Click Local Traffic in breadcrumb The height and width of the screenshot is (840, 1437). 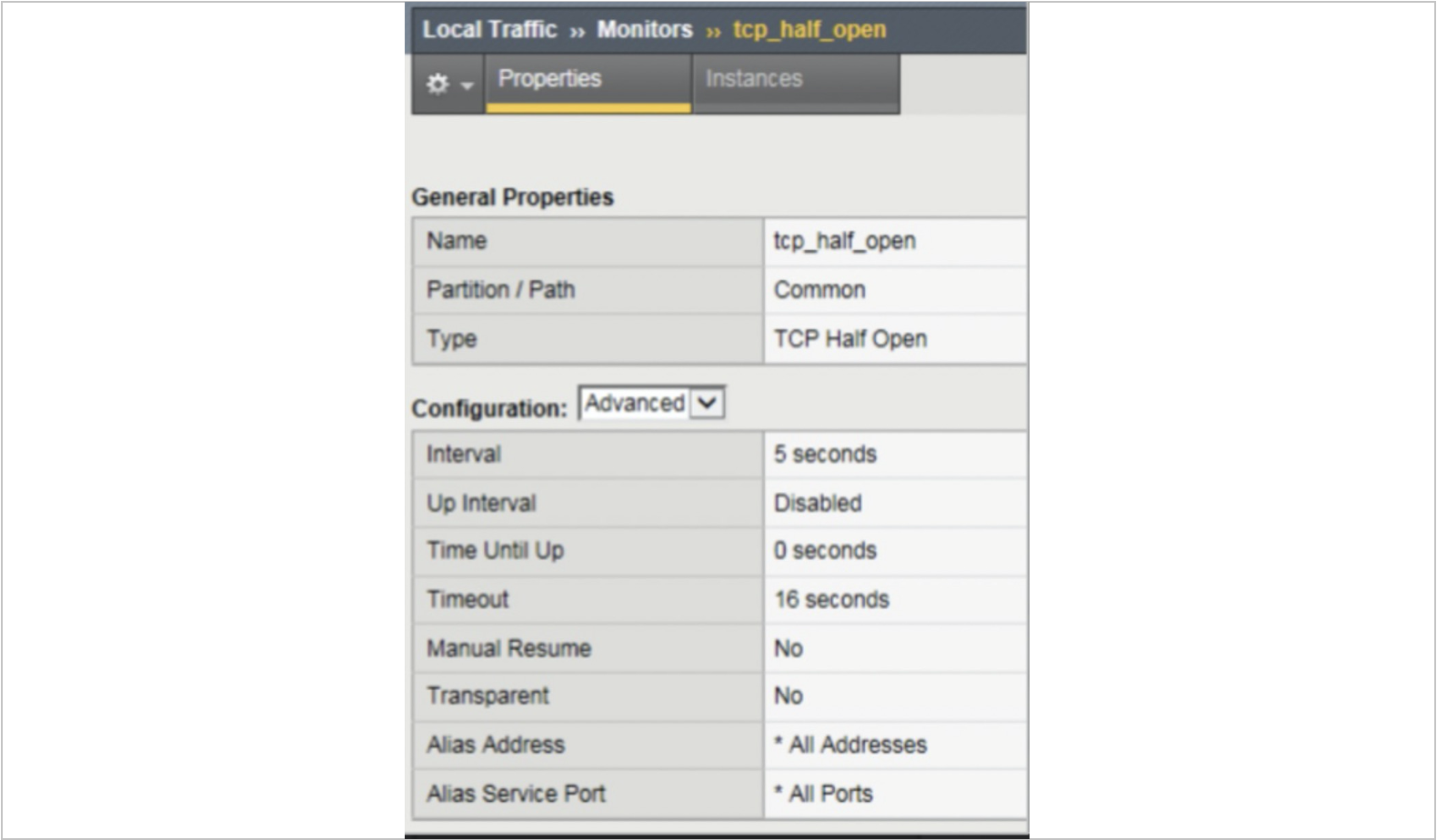(489, 29)
